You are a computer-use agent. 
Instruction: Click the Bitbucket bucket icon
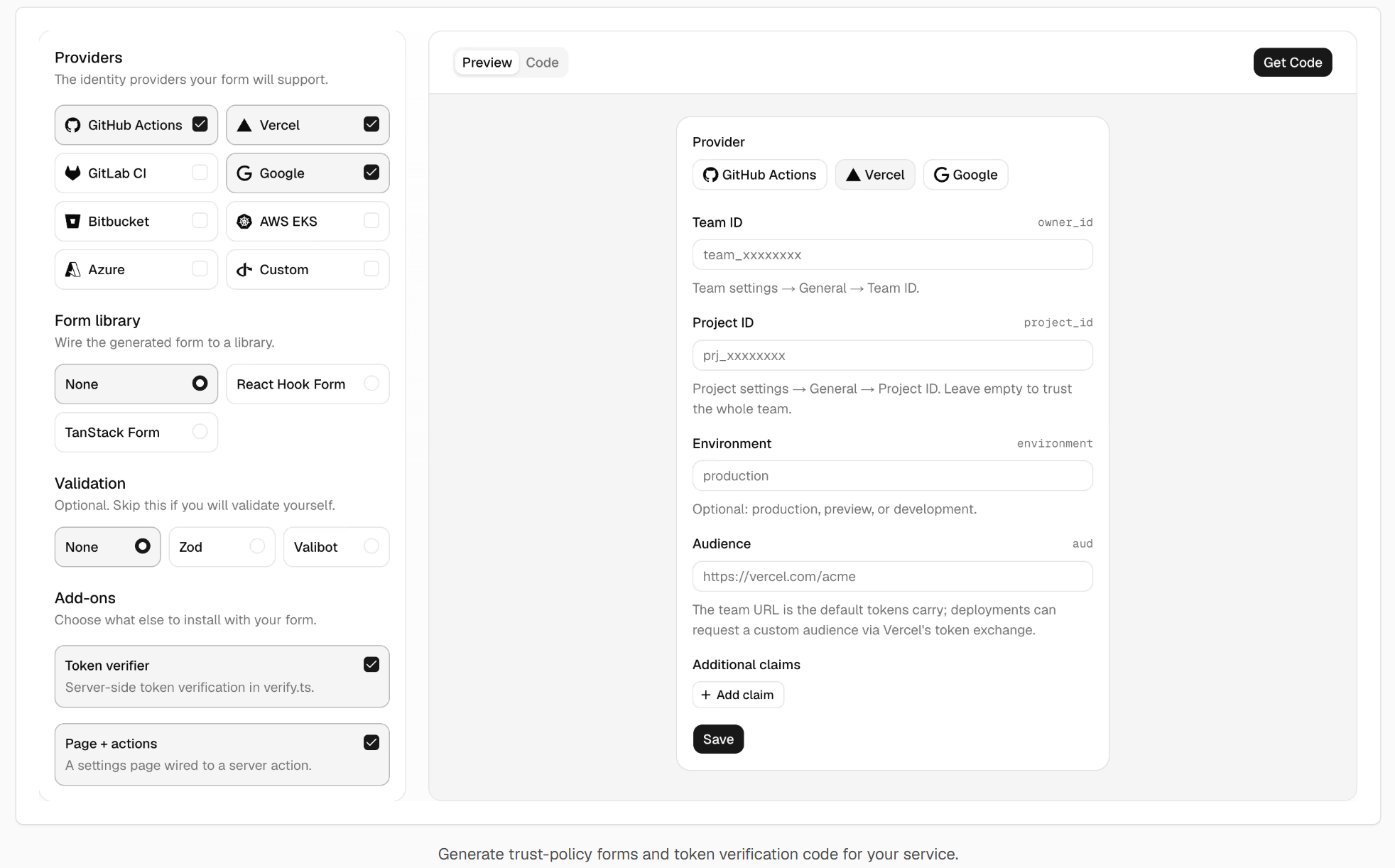click(72, 221)
